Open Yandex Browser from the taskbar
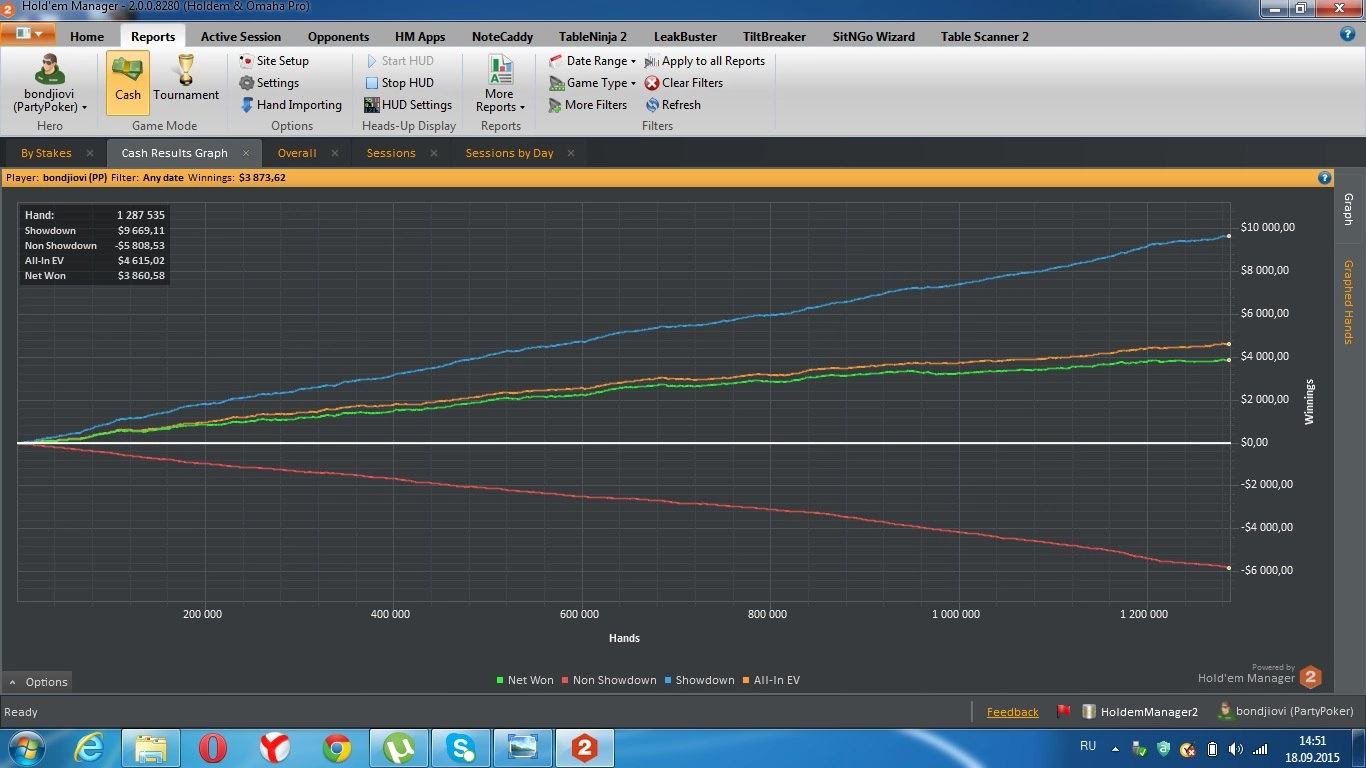The height and width of the screenshot is (768, 1366). coord(275,748)
